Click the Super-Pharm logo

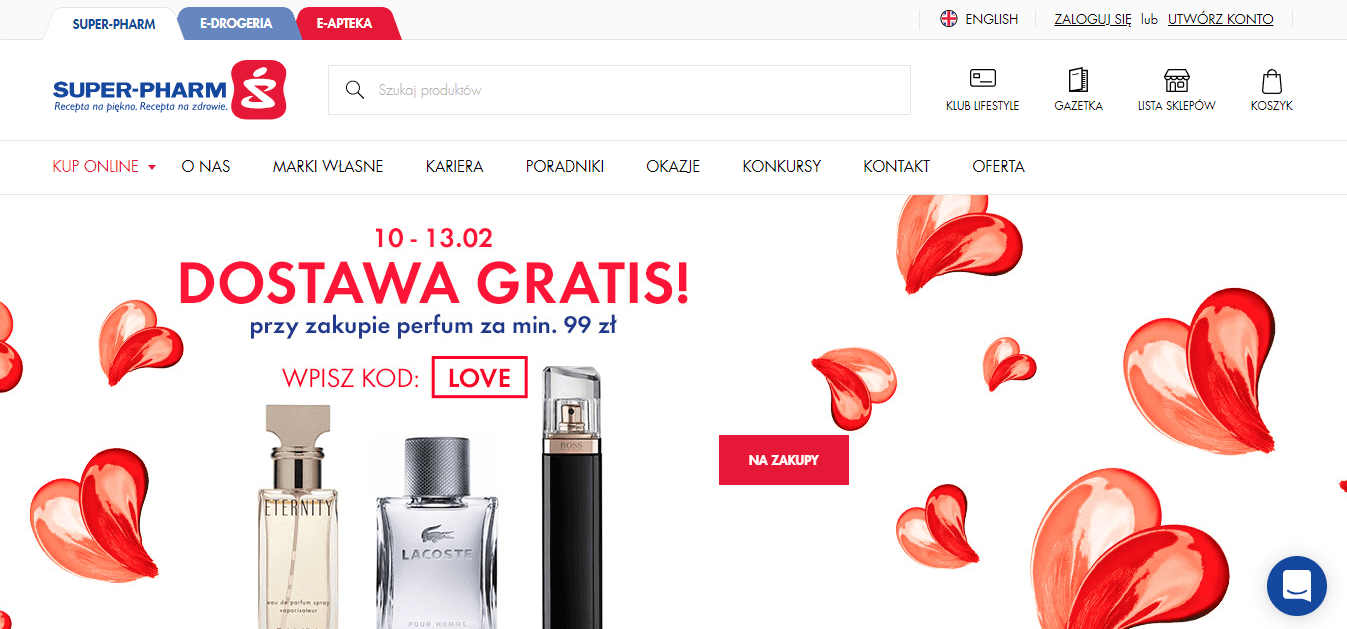[170, 90]
